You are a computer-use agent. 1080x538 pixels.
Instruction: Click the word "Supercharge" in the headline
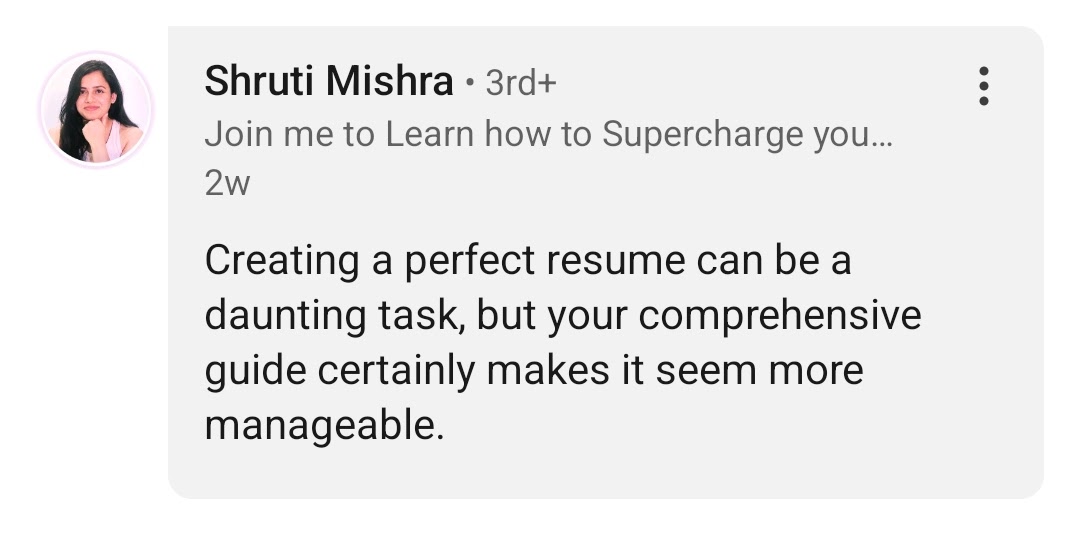[x=703, y=135]
